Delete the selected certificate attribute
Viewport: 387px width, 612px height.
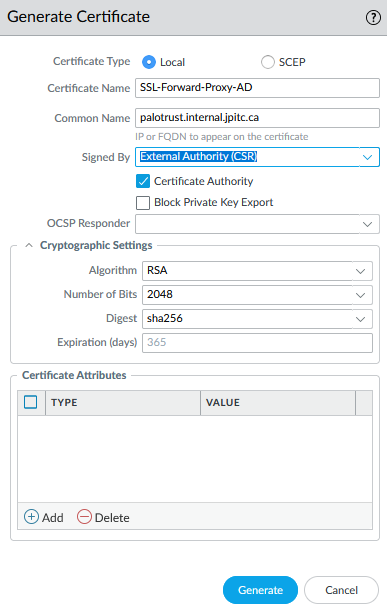pos(103,517)
